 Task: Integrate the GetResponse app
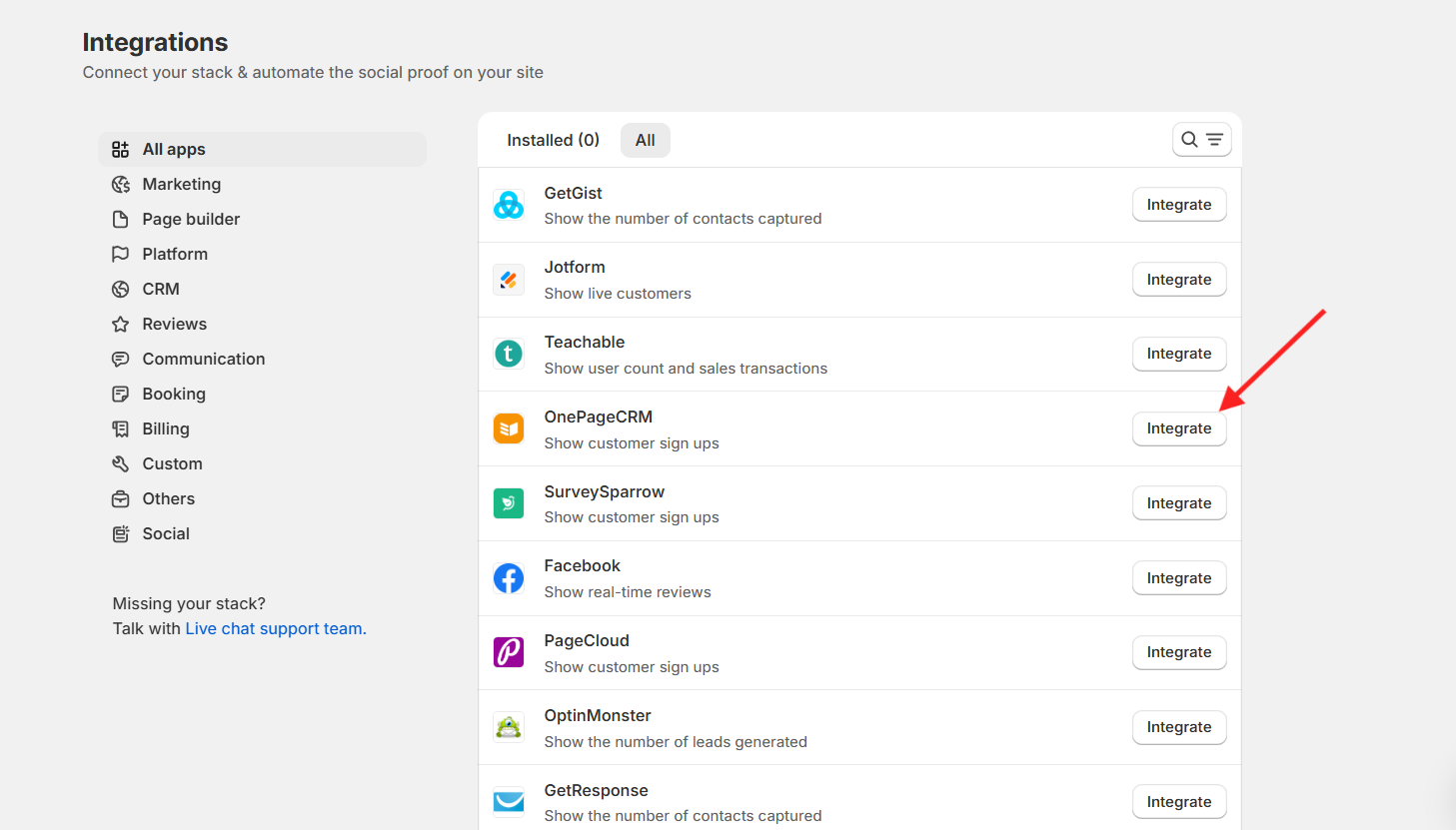[x=1179, y=802]
